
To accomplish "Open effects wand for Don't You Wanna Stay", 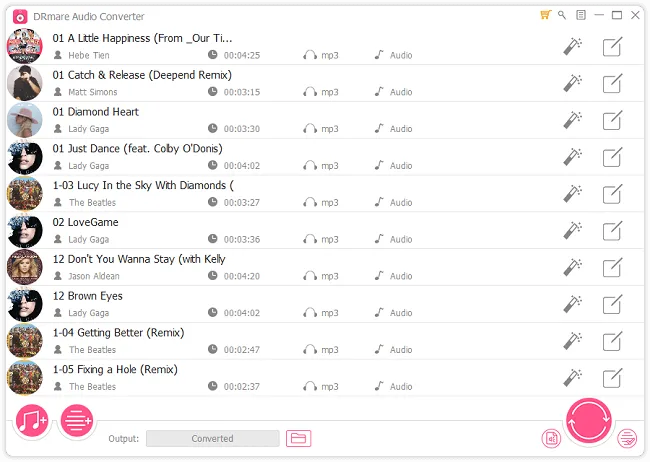I will (572, 267).
